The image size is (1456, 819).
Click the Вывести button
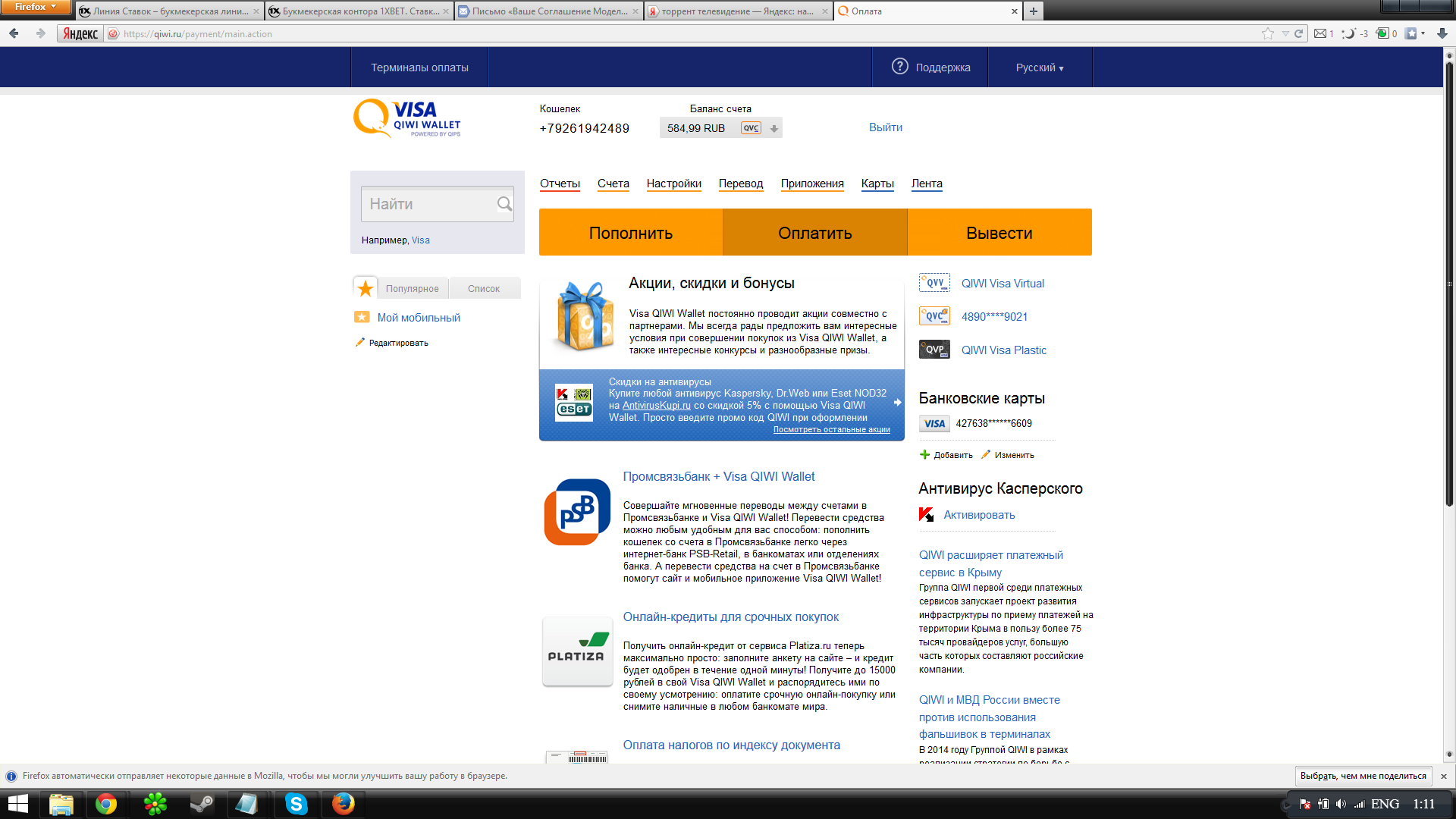click(999, 232)
